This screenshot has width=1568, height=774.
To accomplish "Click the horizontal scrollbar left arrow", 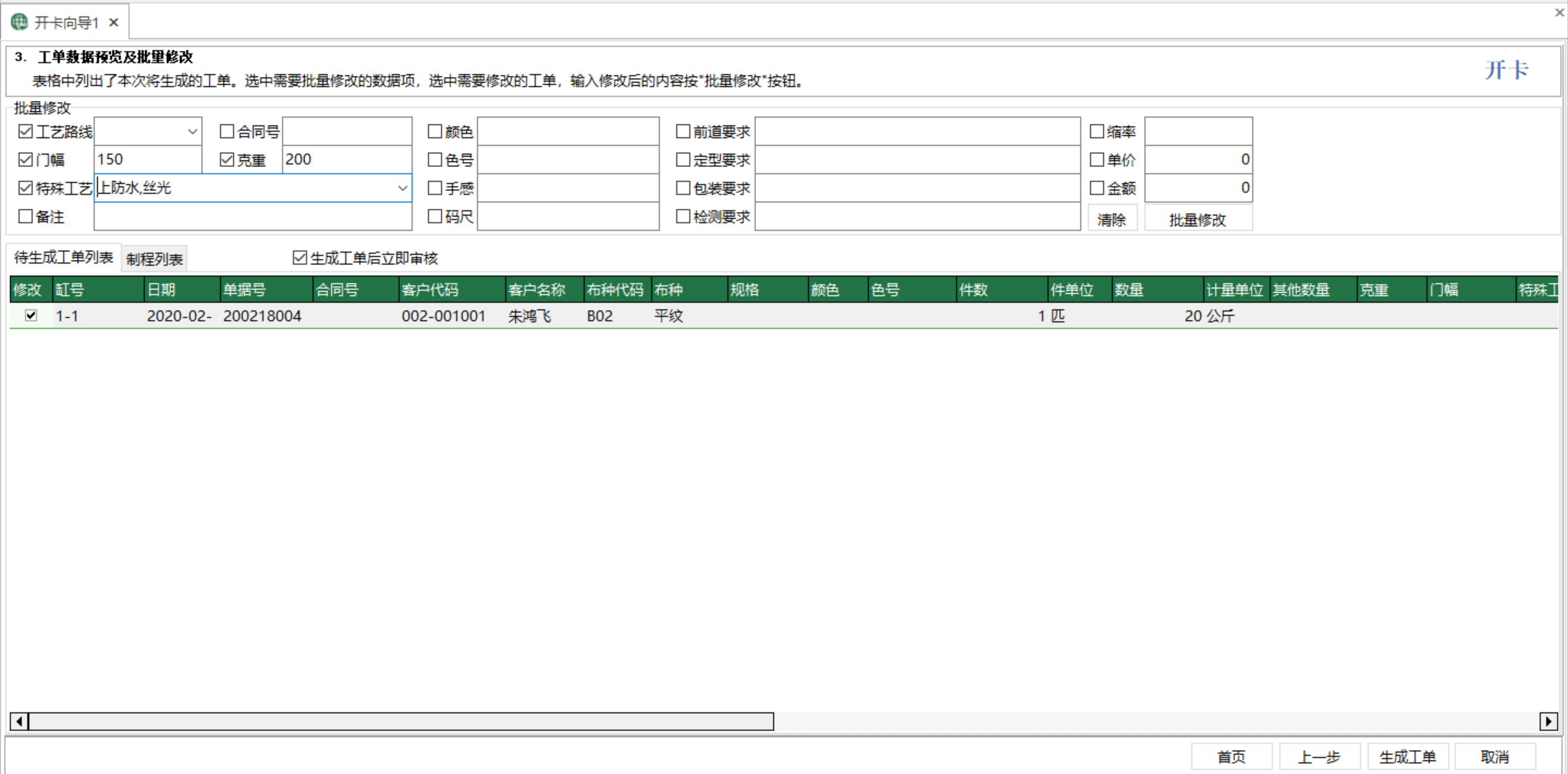I will 20,721.
